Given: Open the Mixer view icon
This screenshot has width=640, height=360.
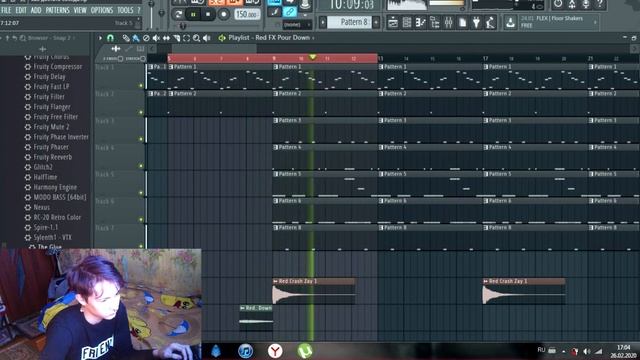Looking at the screenshot, I should coord(448,22).
